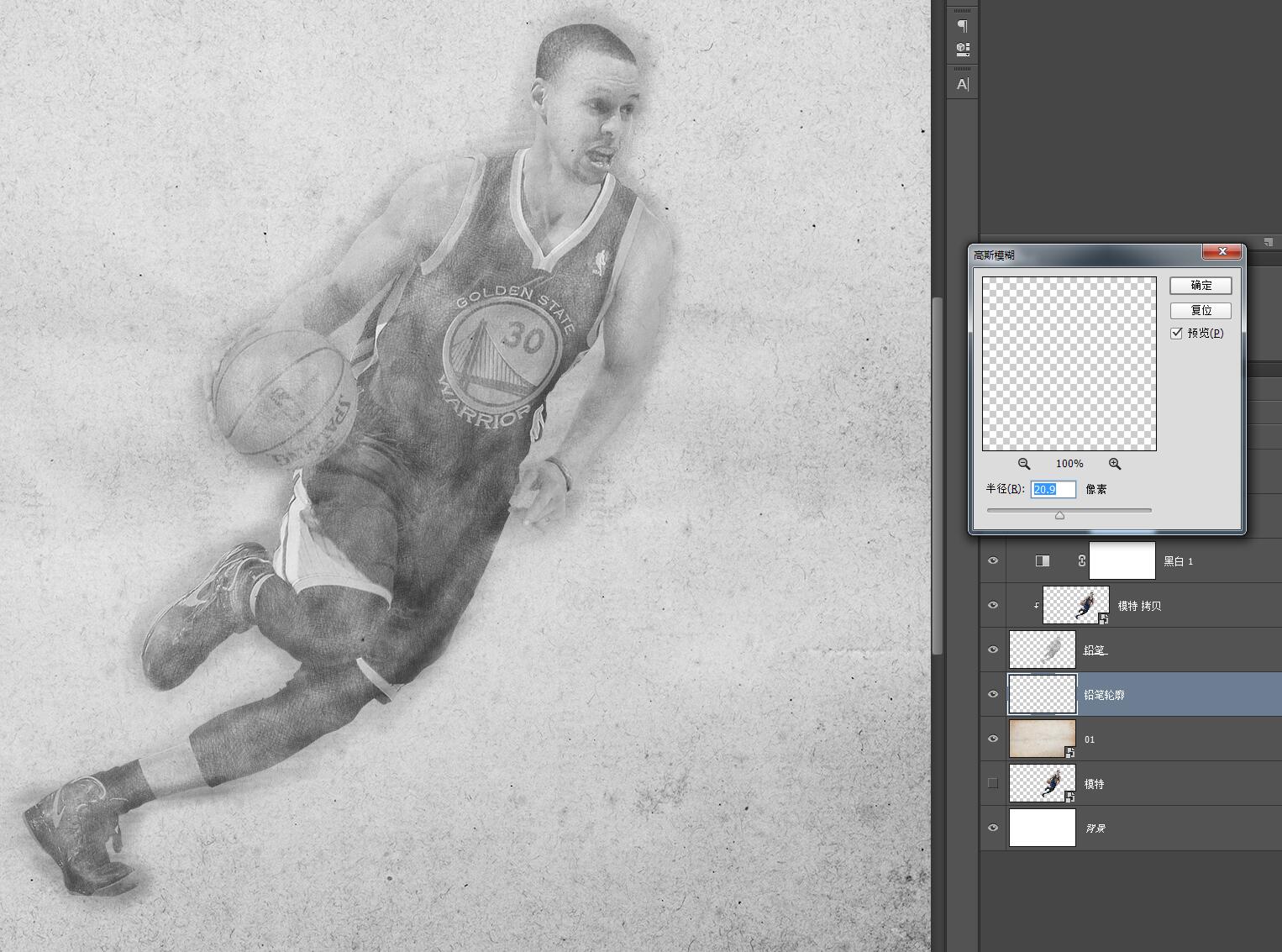
Task: Click the 背景 layer name
Action: tap(1095, 828)
